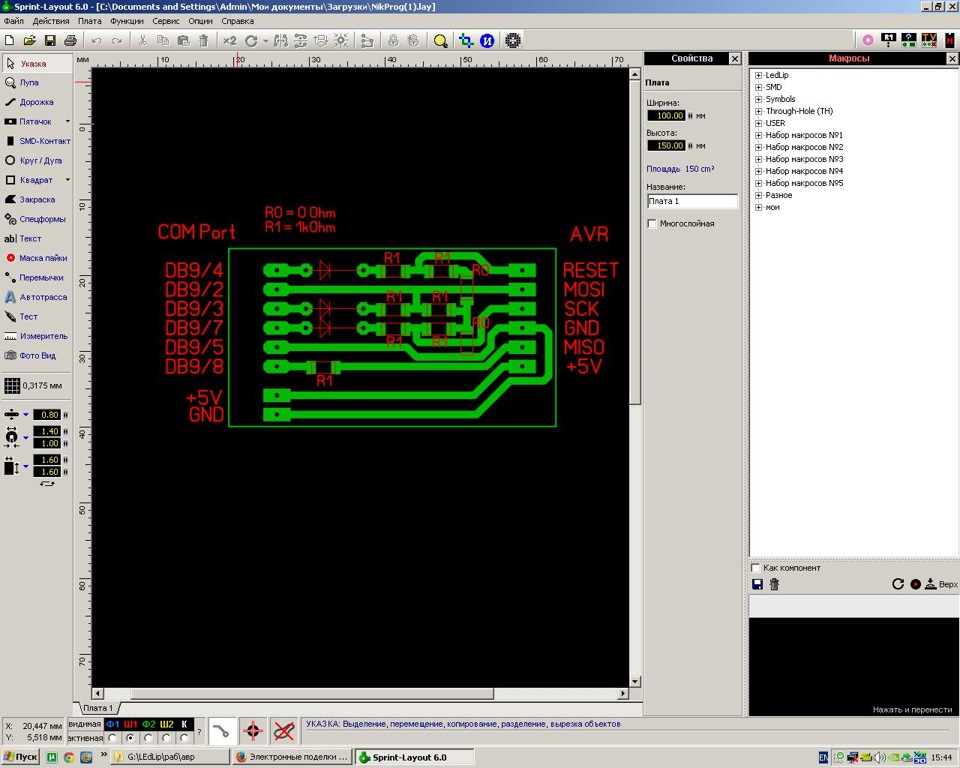Viewport: 960px width, 768px height.
Task: Save macro with panel floppy icon
Action: click(x=757, y=584)
